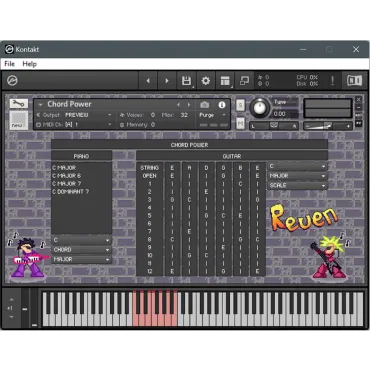Raise keyboard octave with the up arrow
The image size is (370, 370).
(12, 299)
